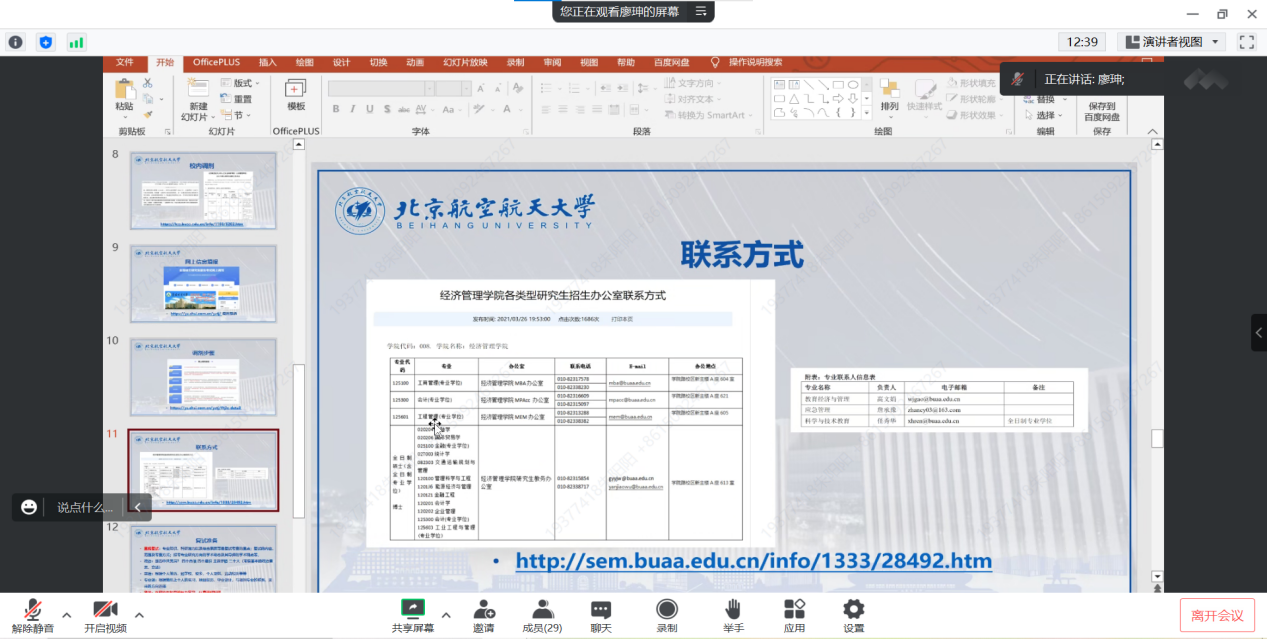Toggle fullscreen mode icon at top right
This screenshot has width=1267, height=639.
(x=1246, y=42)
